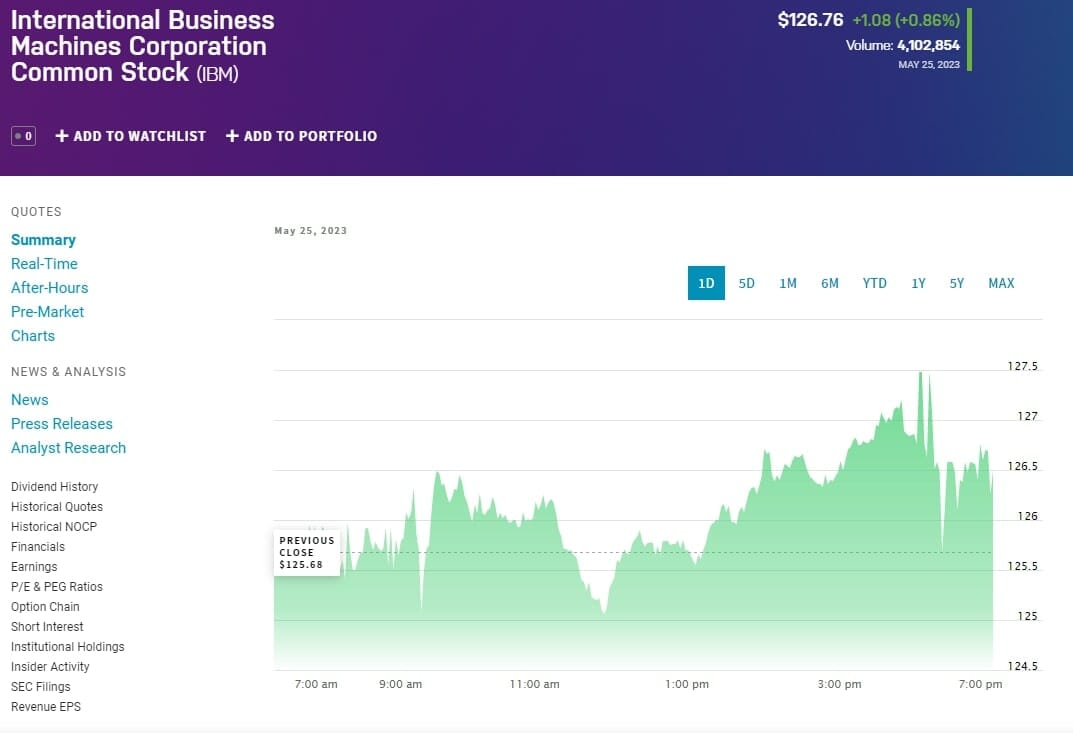Select the 1D chart range tab

tap(706, 283)
